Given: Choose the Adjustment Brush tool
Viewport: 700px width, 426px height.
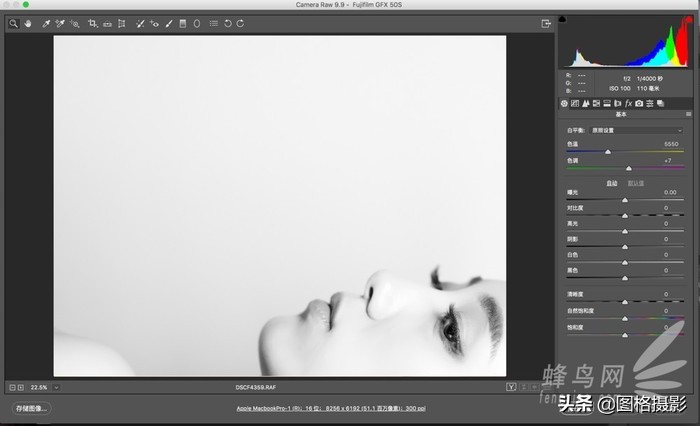Looking at the screenshot, I should pyautogui.click(x=168, y=23).
